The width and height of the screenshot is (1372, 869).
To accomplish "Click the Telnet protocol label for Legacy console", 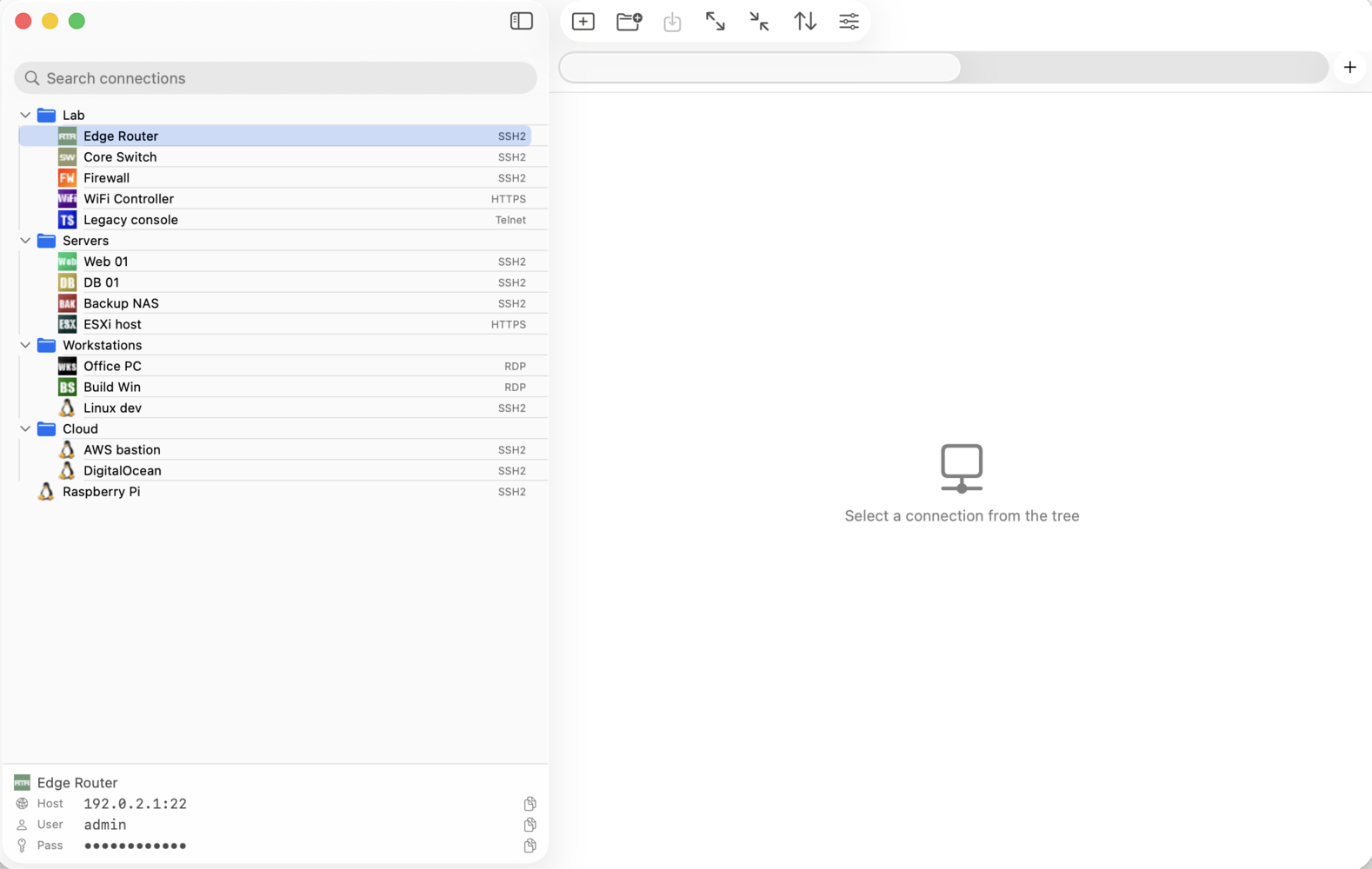I will [x=510, y=220].
